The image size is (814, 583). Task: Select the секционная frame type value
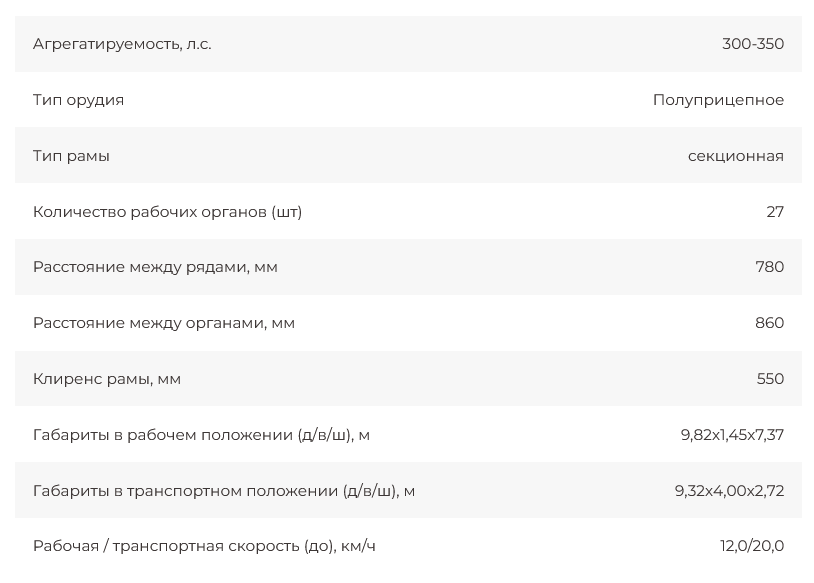click(x=735, y=156)
